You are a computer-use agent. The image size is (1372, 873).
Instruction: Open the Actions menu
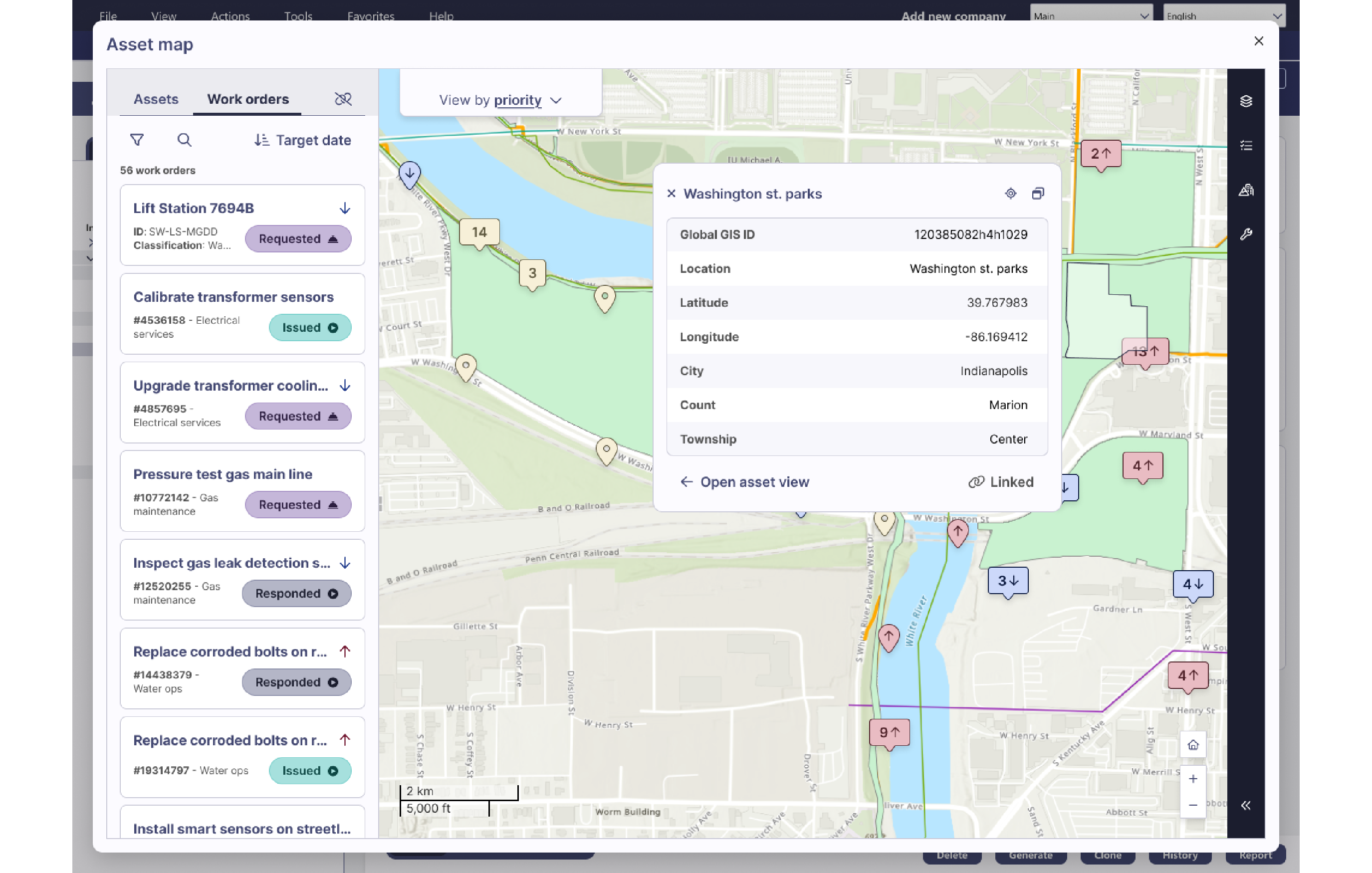tap(230, 16)
